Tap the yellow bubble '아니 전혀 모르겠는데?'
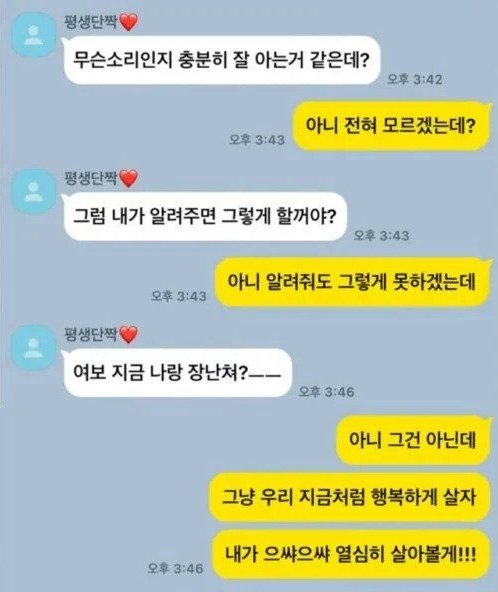Viewport: 498px width, 592px height. coord(391,125)
